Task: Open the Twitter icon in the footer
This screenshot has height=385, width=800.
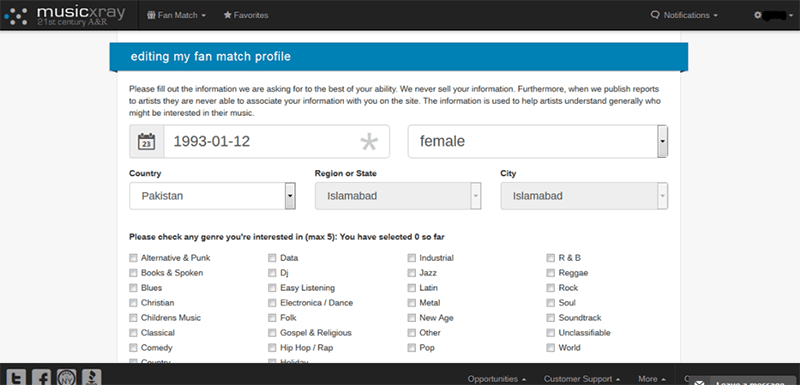Action: (x=16, y=378)
